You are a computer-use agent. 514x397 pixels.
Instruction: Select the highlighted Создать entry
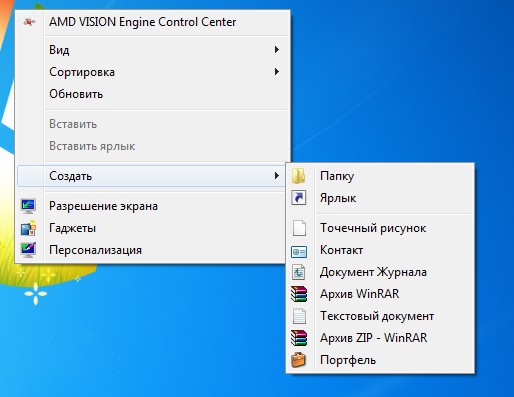point(152,176)
